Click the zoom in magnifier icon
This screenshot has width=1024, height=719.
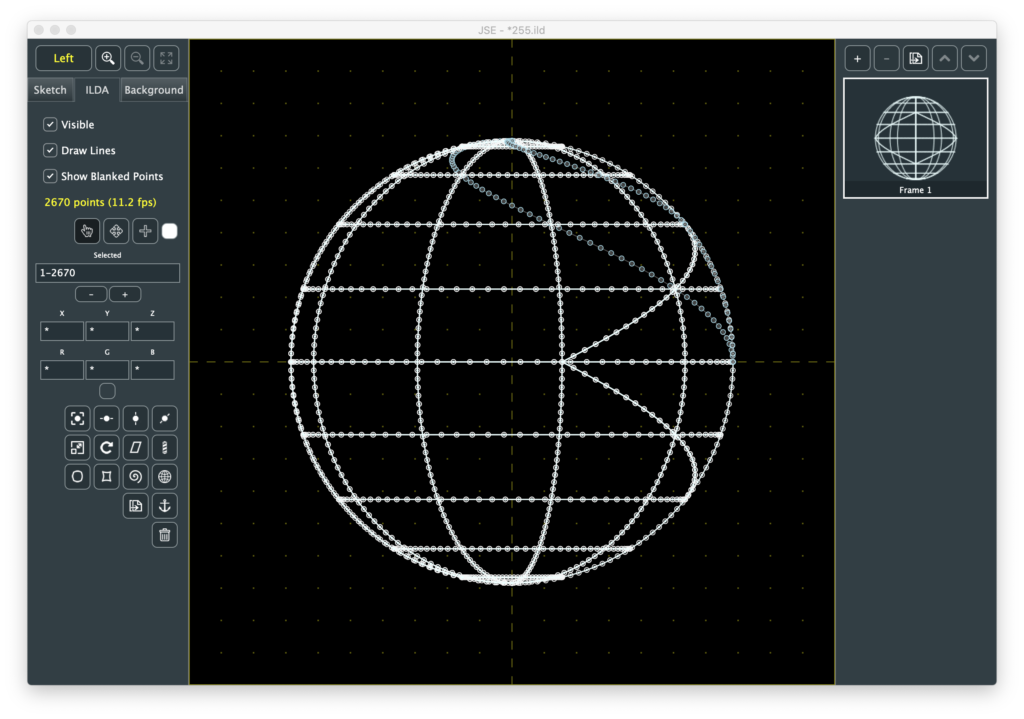tap(108, 58)
